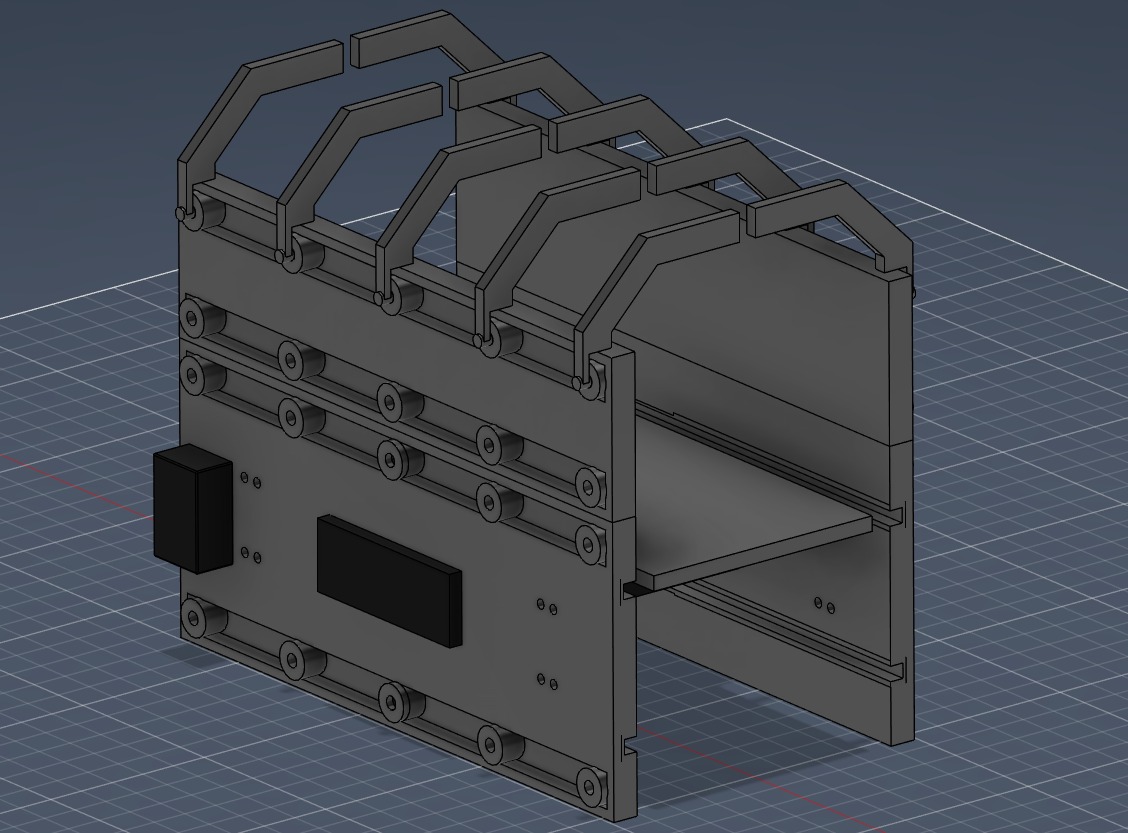Click the upper hole pair beside the small black box
Viewport: 1128px width, 833px height.
[251, 480]
